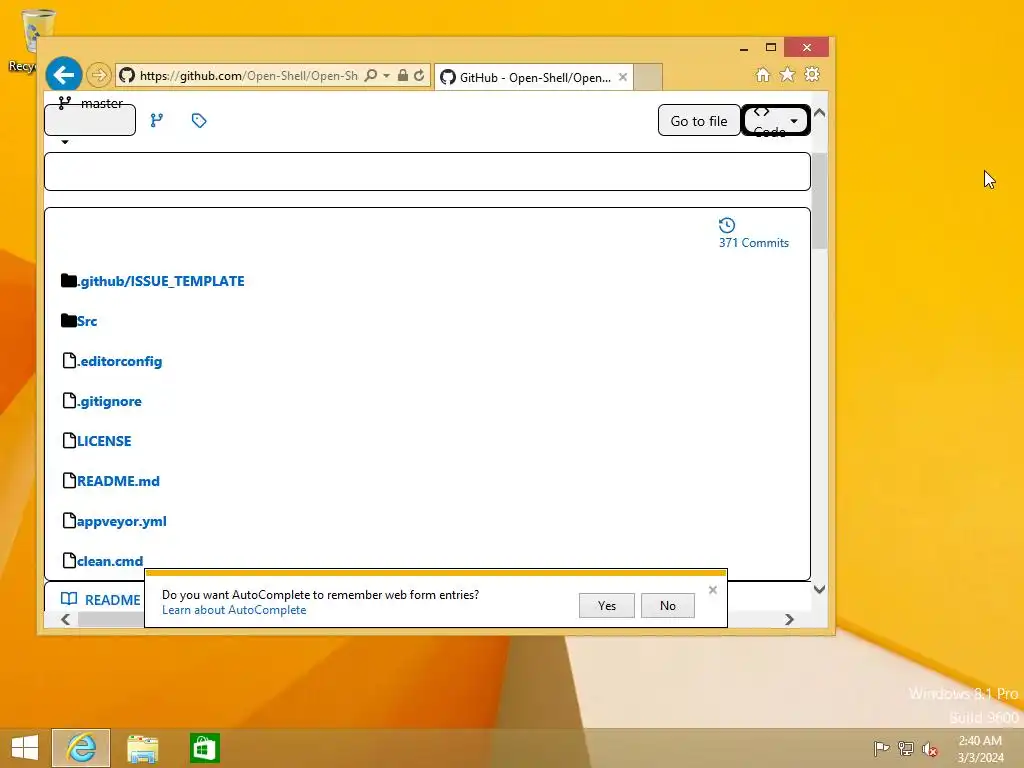Click the vertical scrollbar up arrow
Screen dimensions: 1024x768
(820, 113)
